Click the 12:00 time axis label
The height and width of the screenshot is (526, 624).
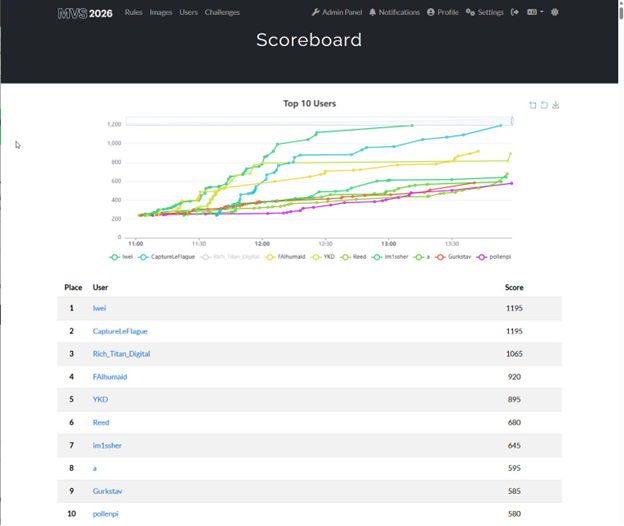tap(262, 244)
